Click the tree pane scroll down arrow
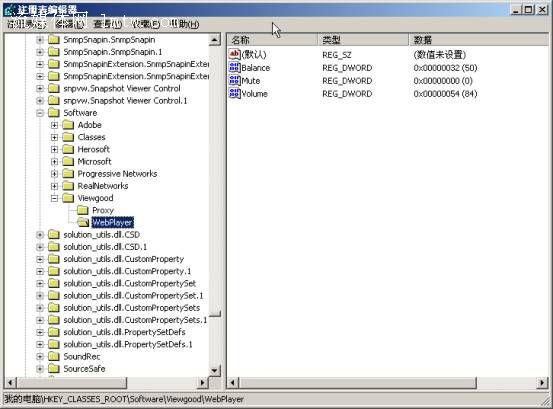The width and height of the screenshot is (553, 409). pos(214,370)
